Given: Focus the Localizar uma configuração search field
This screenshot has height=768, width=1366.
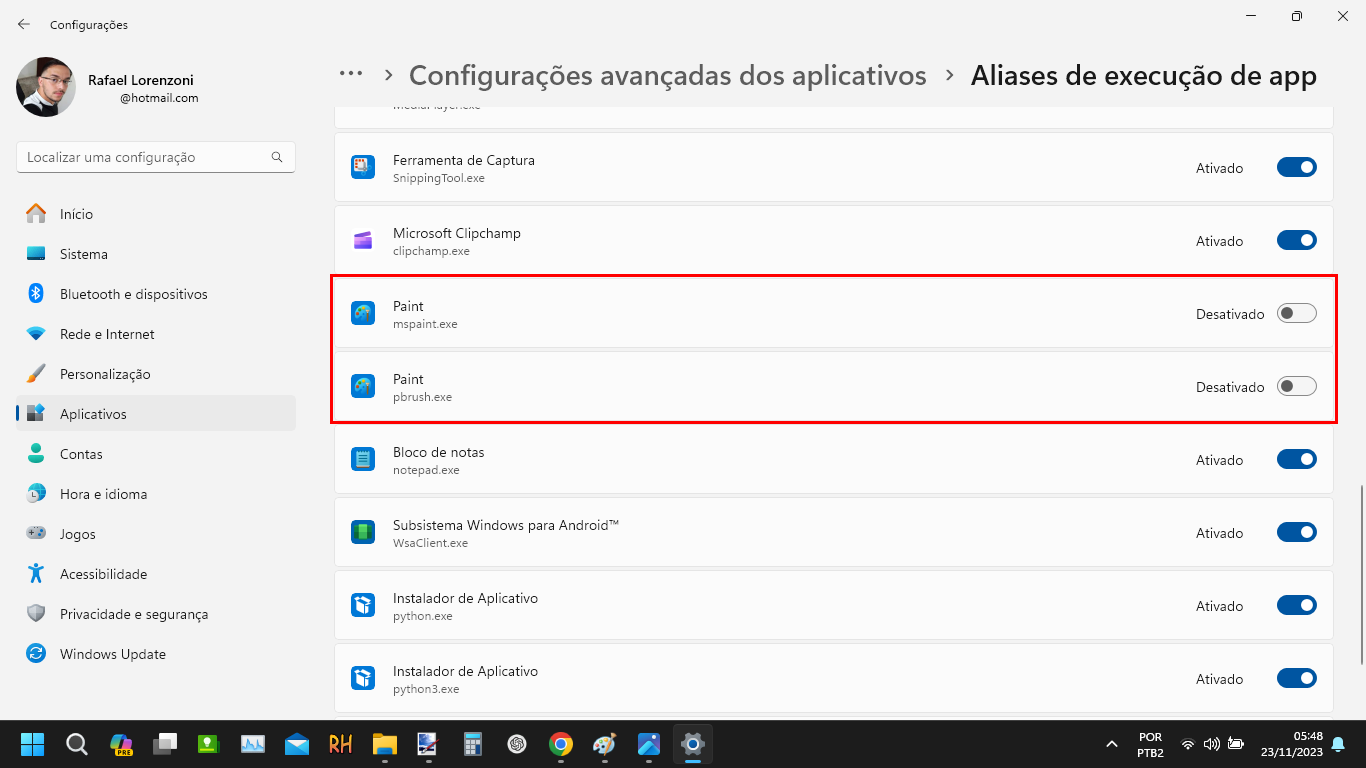Looking at the screenshot, I should pos(156,157).
